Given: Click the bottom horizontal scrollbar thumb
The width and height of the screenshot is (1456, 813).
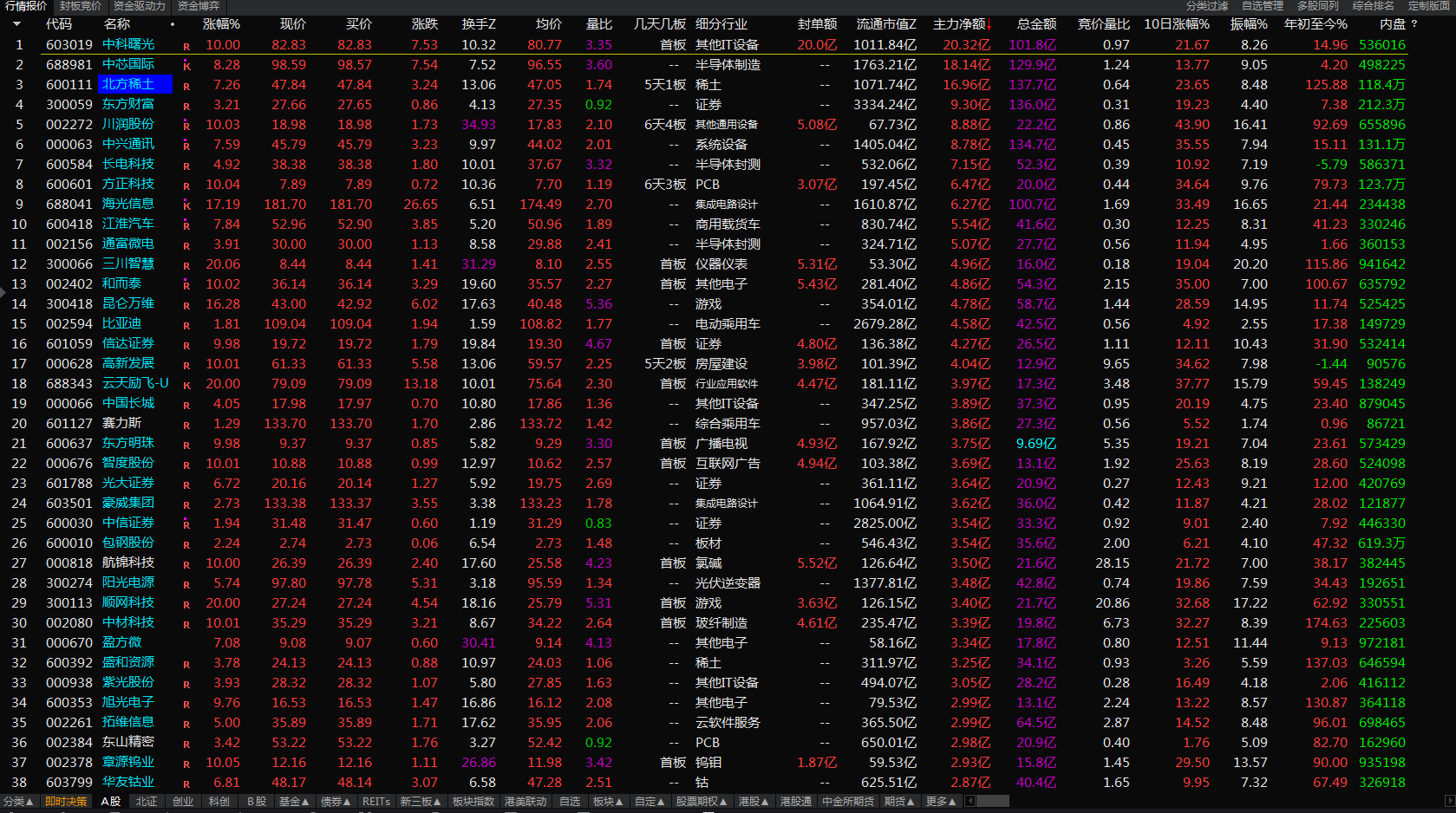Looking at the screenshot, I should [x=993, y=801].
